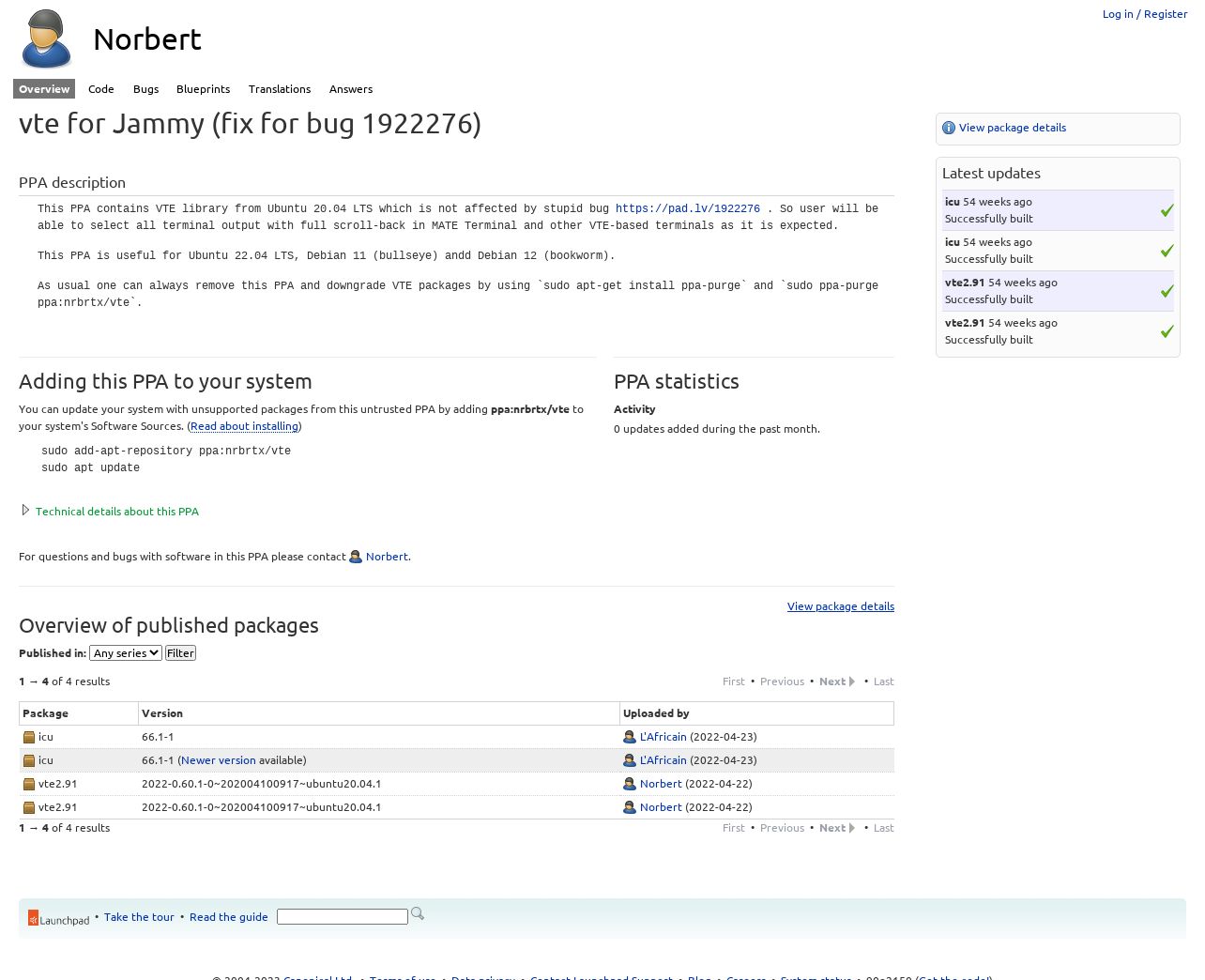The width and height of the screenshot is (1205, 980).
Task: Click '0 updates added during the past month.'
Action: pyautogui.click(x=717, y=429)
